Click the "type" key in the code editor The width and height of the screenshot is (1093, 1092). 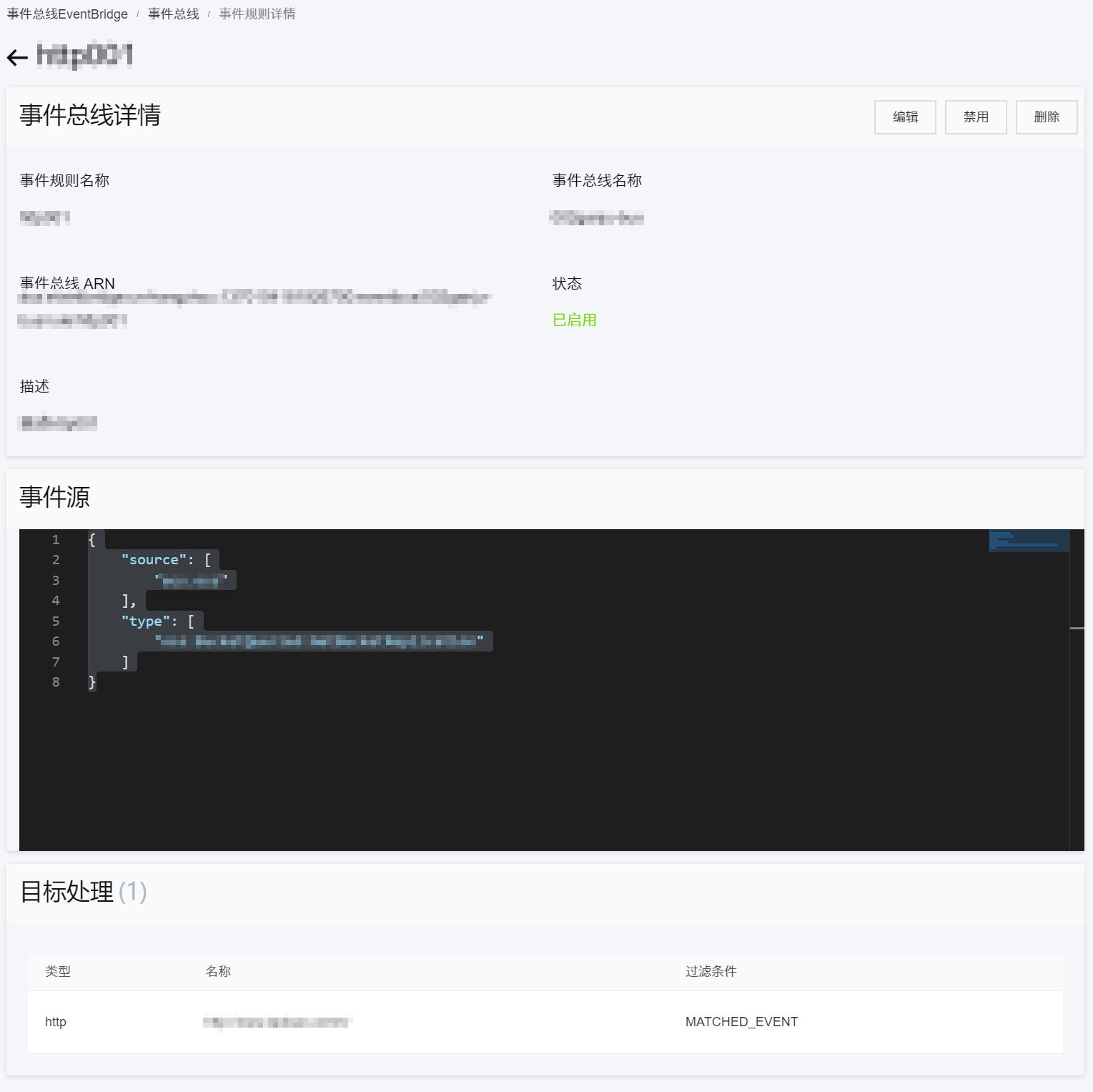pyautogui.click(x=146, y=621)
